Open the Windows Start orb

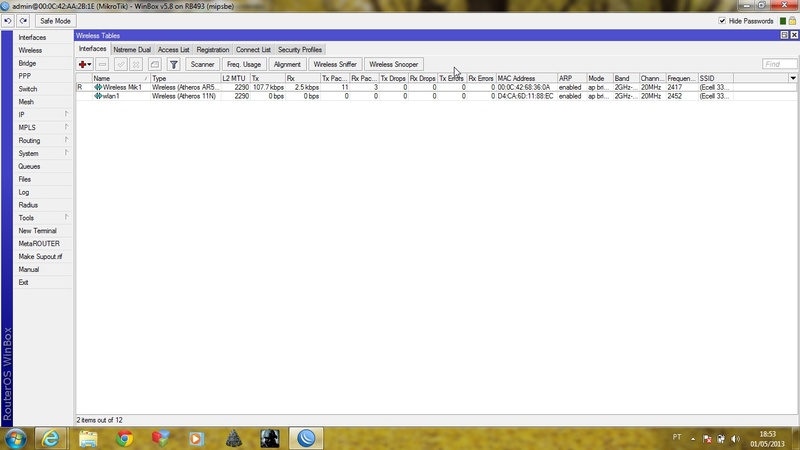15,438
